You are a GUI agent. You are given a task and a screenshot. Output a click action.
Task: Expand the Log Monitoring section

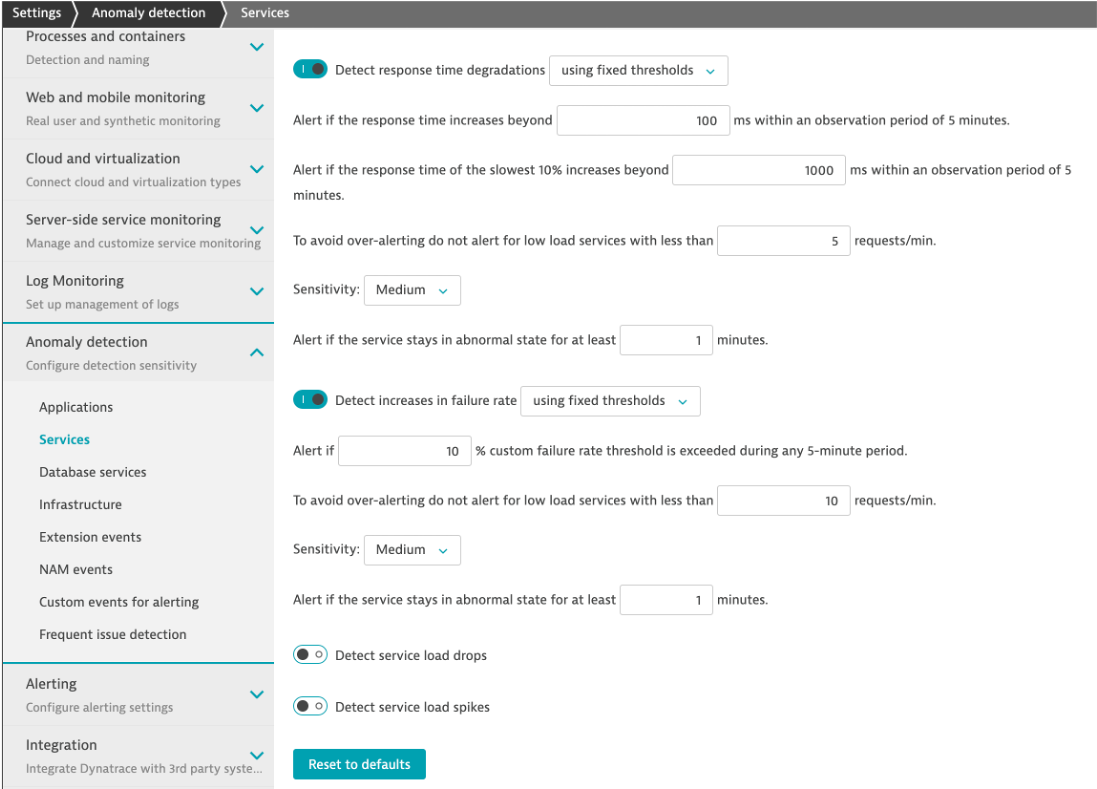(x=256, y=291)
